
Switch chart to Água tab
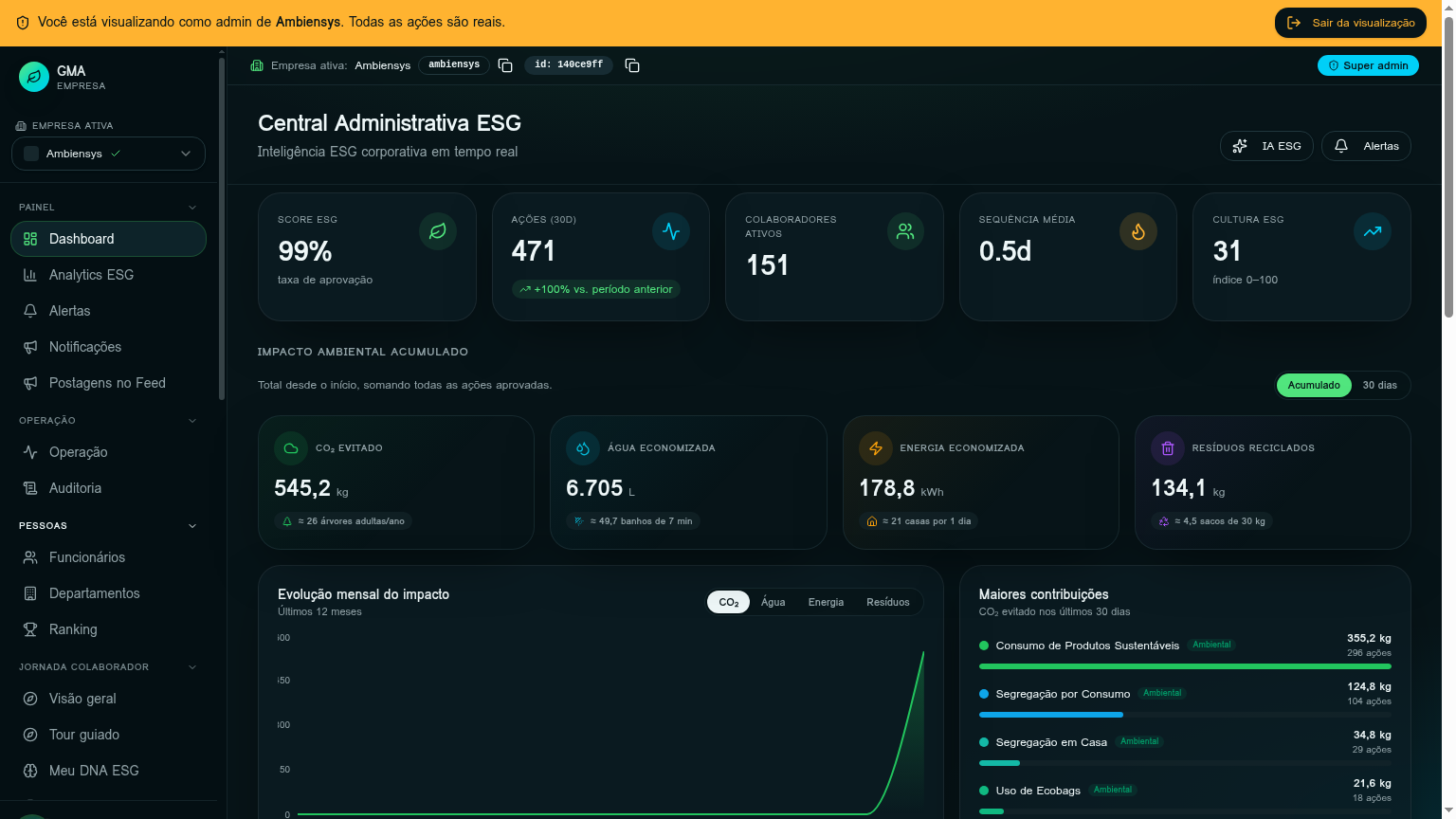pyautogui.click(x=773, y=602)
